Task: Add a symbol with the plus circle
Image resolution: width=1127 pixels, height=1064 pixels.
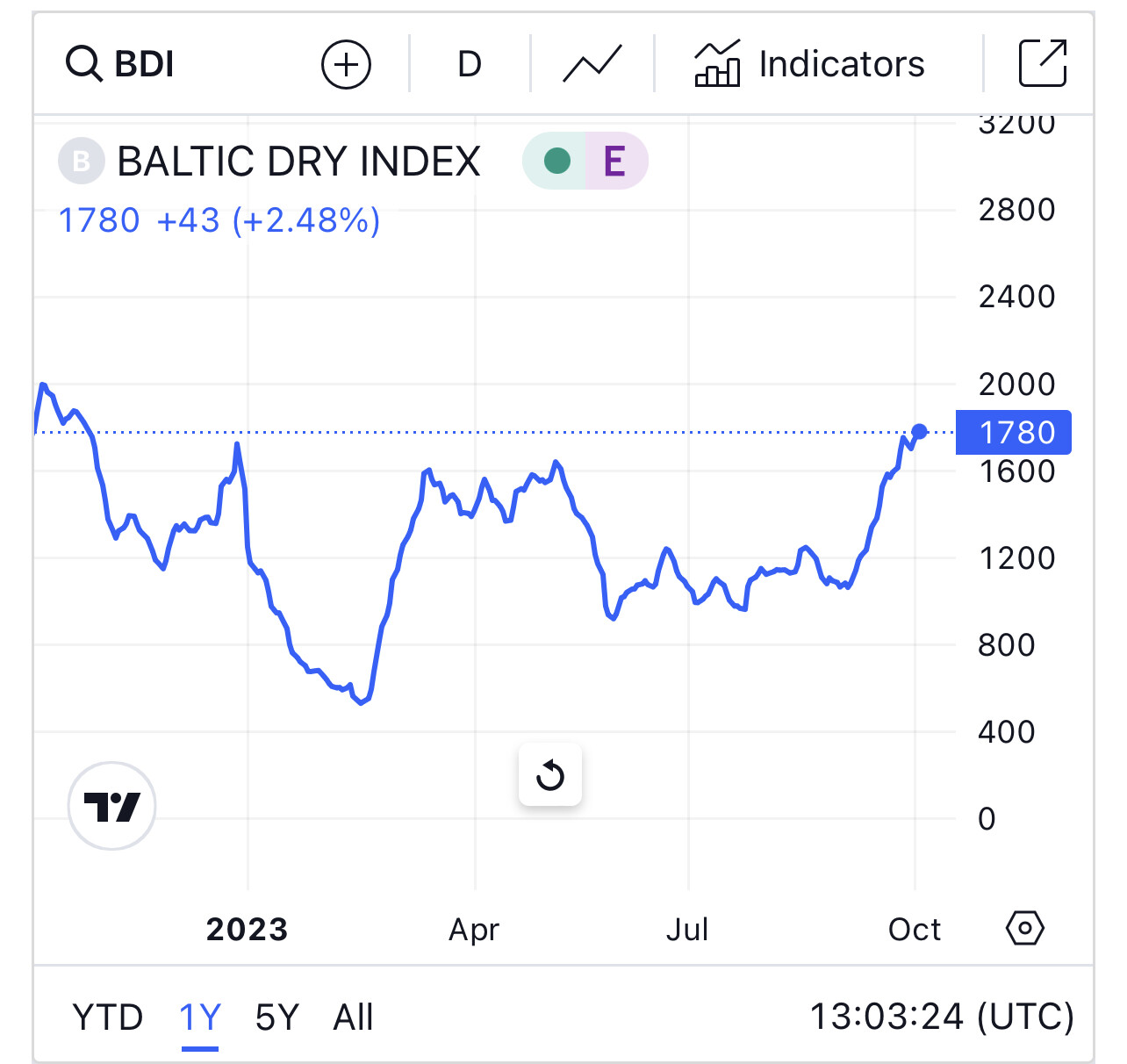Action: click(x=347, y=64)
